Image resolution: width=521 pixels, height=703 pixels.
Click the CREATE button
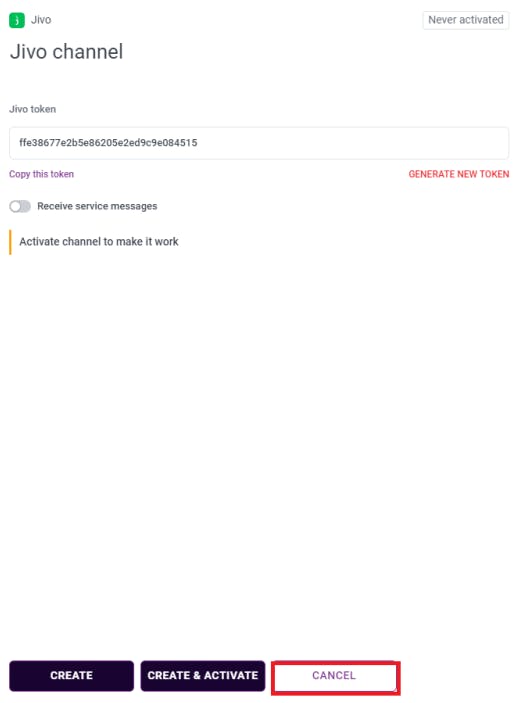click(71, 676)
